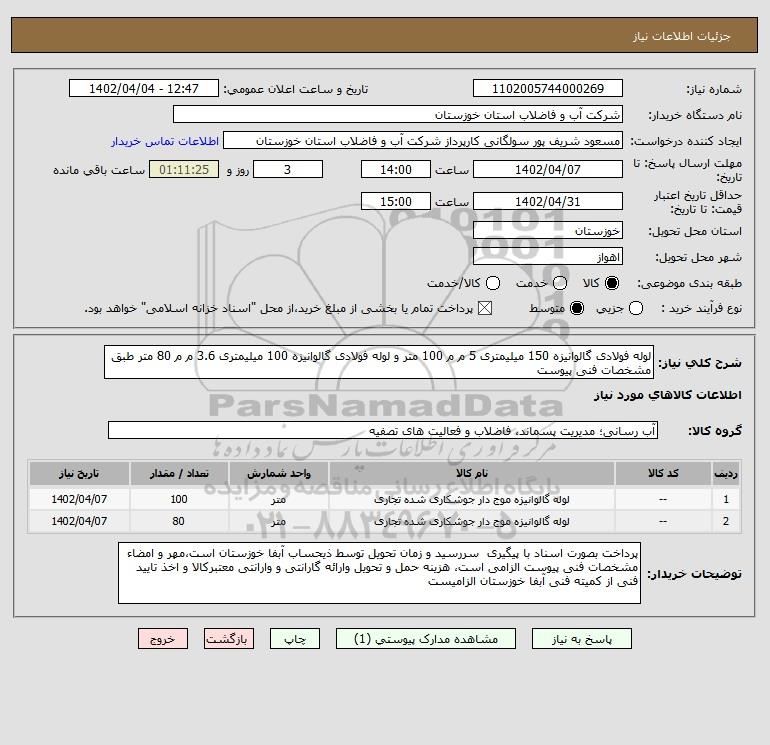Open مشاهده مدارک پیوستی (1) button

click(426, 639)
